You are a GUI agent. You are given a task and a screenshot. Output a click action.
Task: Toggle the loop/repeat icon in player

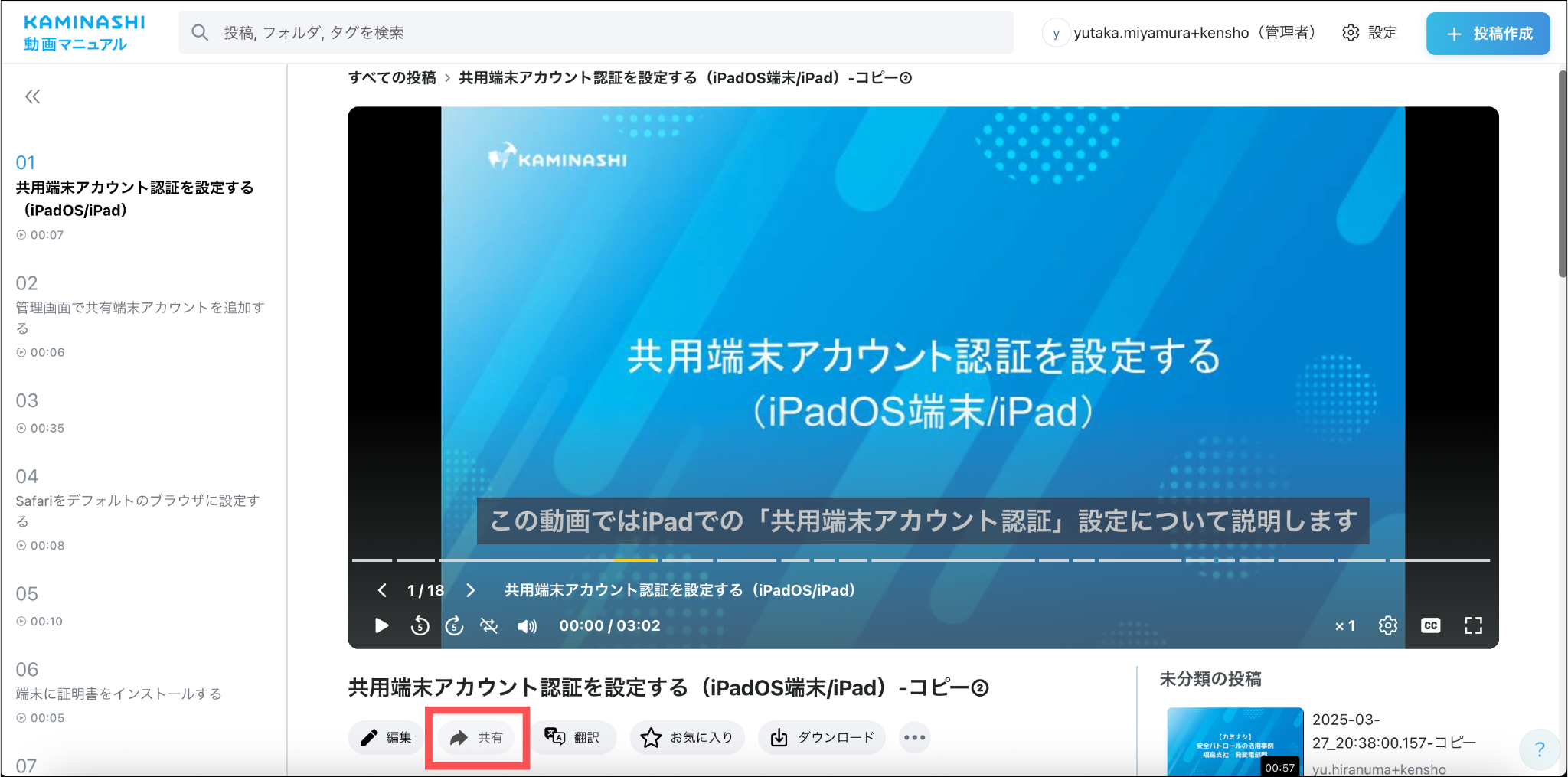pyautogui.click(x=489, y=625)
